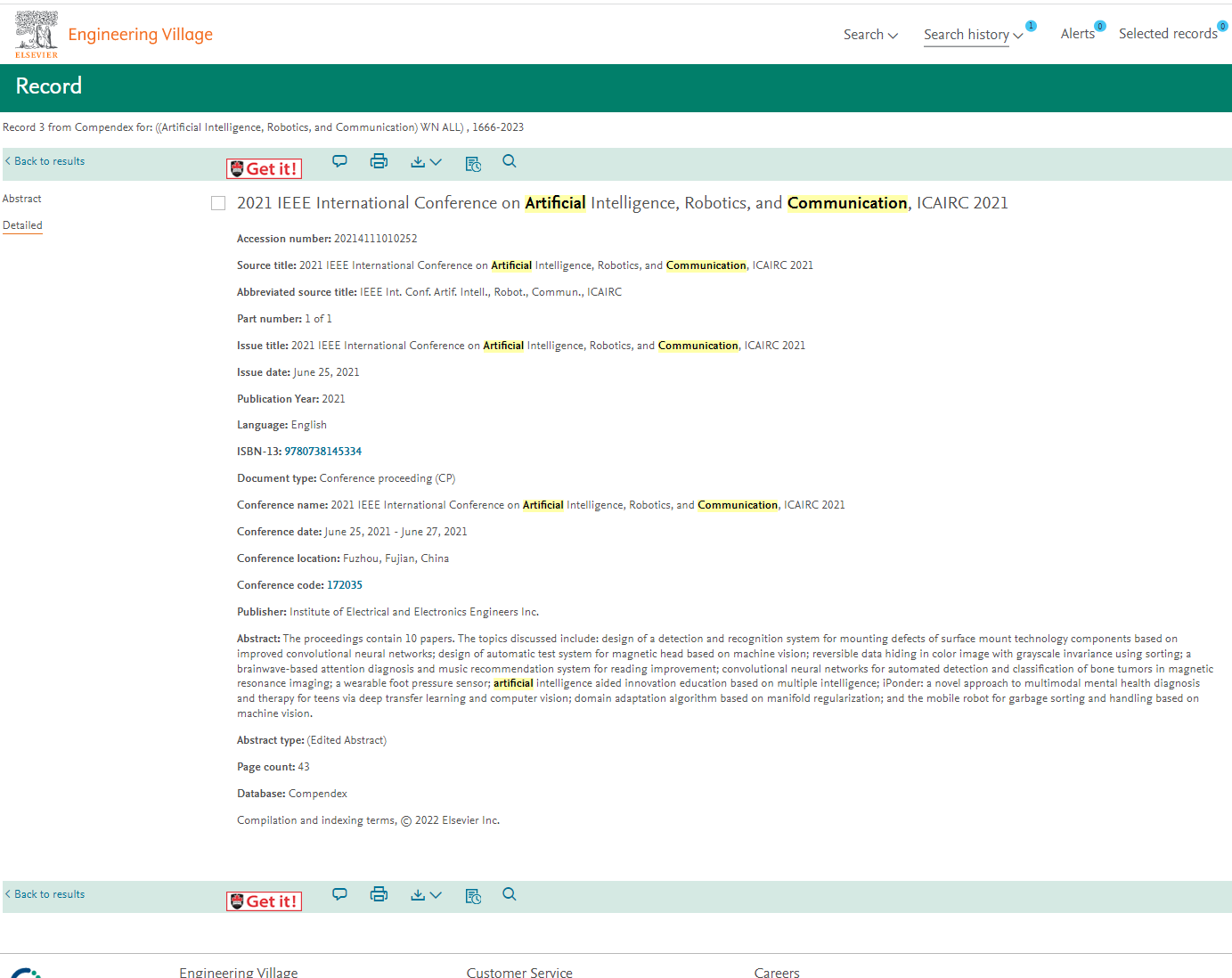
Task: Open the Careers footer heading
Action: point(777,973)
